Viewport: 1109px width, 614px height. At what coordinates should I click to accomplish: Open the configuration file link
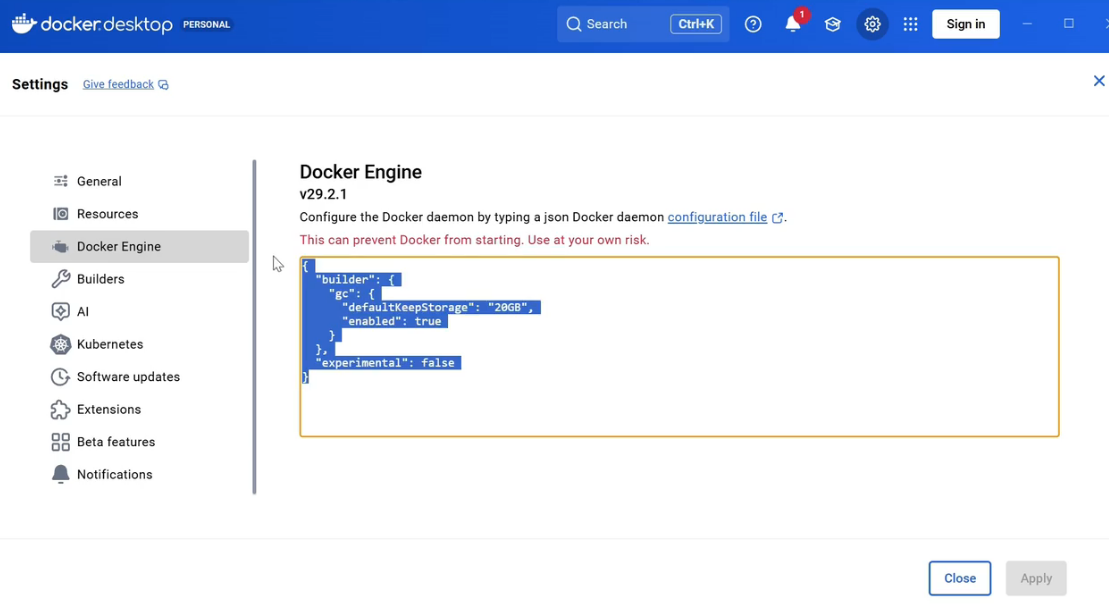(x=717, y=217)
